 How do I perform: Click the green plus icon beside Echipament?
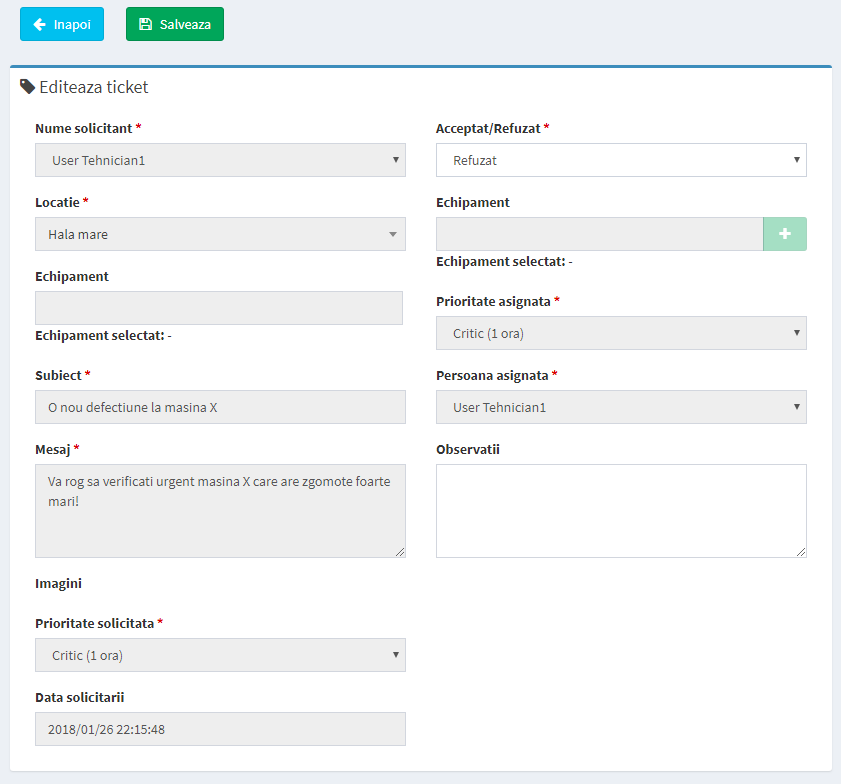(785, 234)
